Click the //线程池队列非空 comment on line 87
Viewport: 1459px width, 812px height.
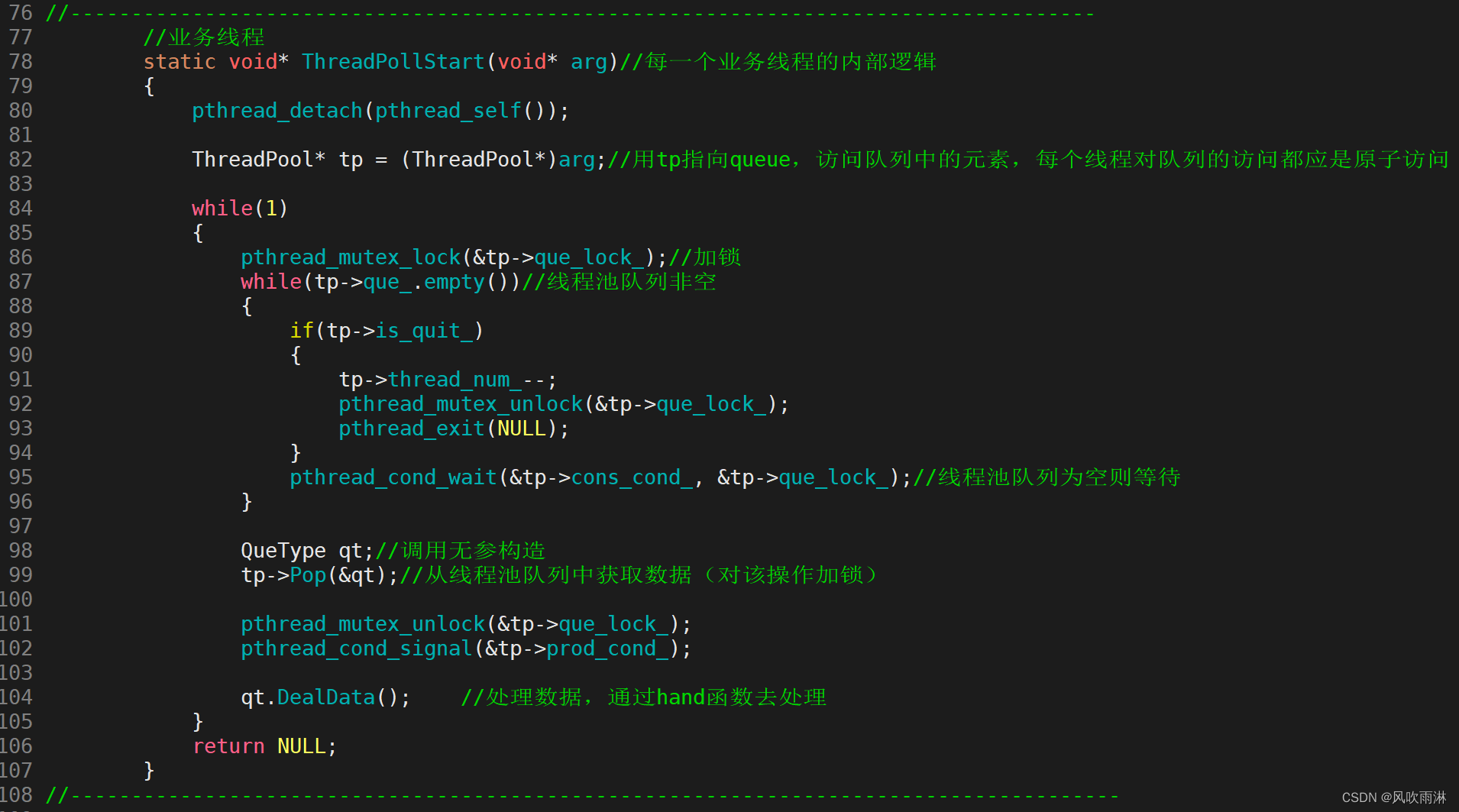pyautogui.click(x=620, y=282)
